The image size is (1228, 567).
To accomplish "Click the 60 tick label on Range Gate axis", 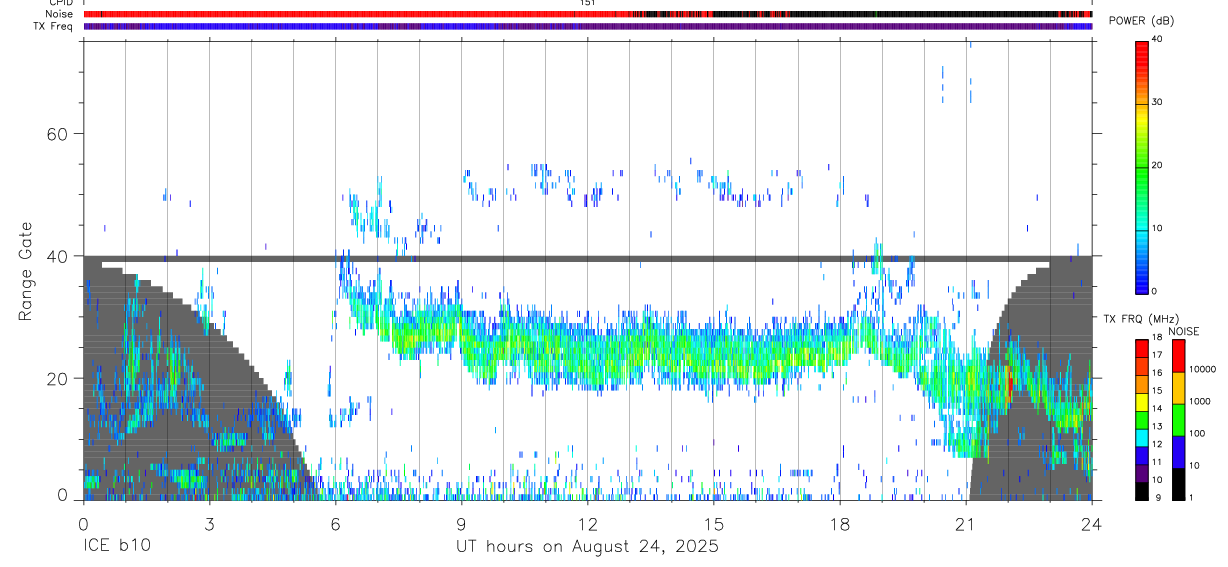I will [x=58, y=134].
